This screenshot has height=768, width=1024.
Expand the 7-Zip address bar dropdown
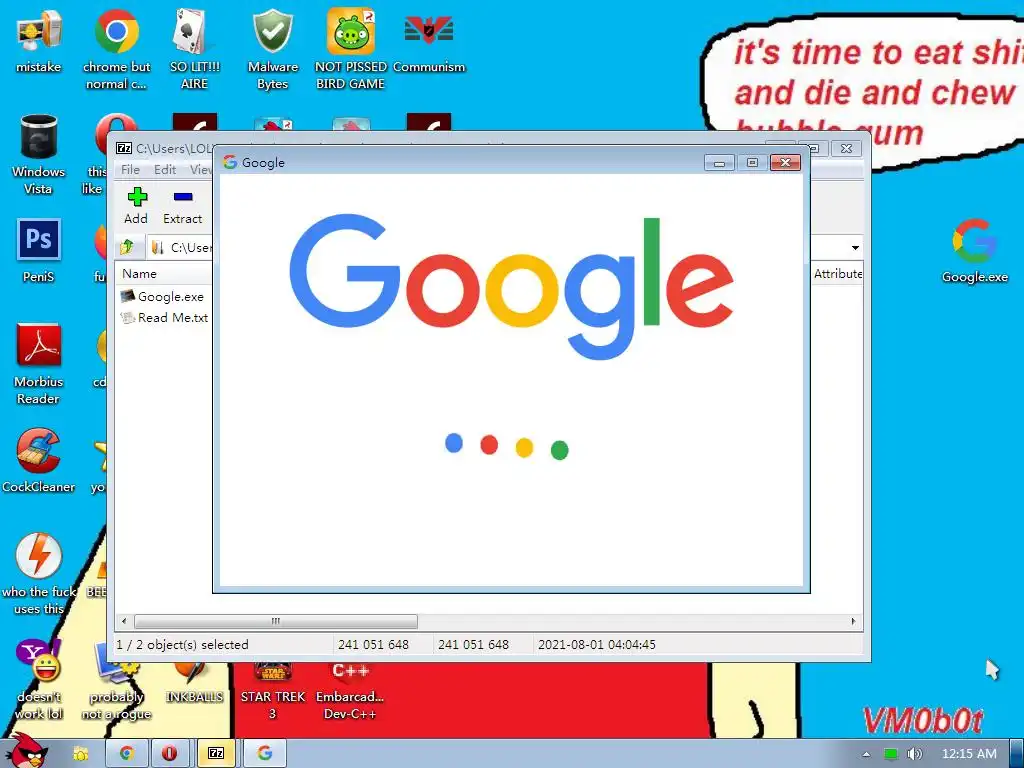(x=855, y=248)
